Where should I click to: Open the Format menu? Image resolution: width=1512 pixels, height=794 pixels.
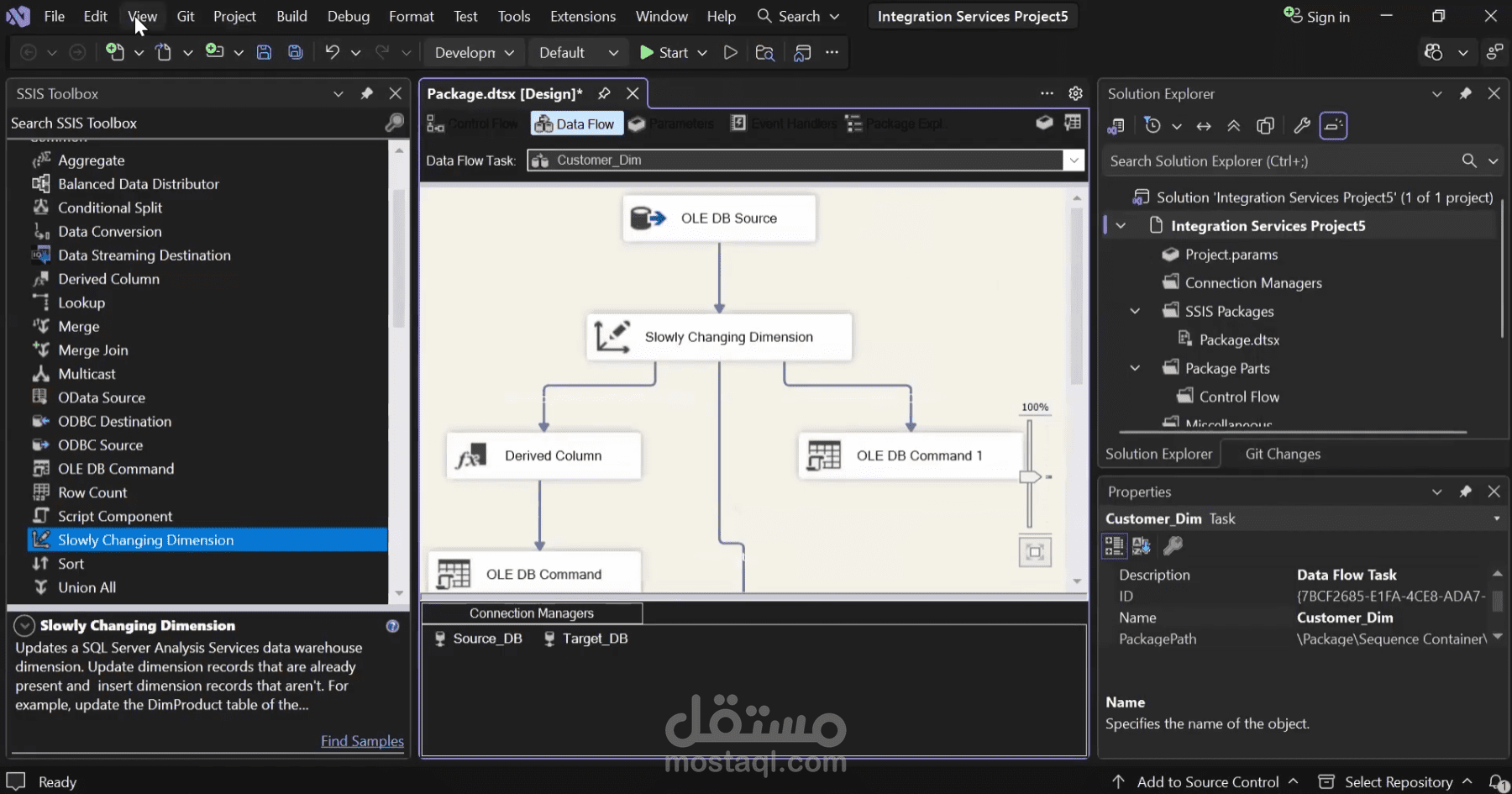pyautogui.click(x=412, y=16)
